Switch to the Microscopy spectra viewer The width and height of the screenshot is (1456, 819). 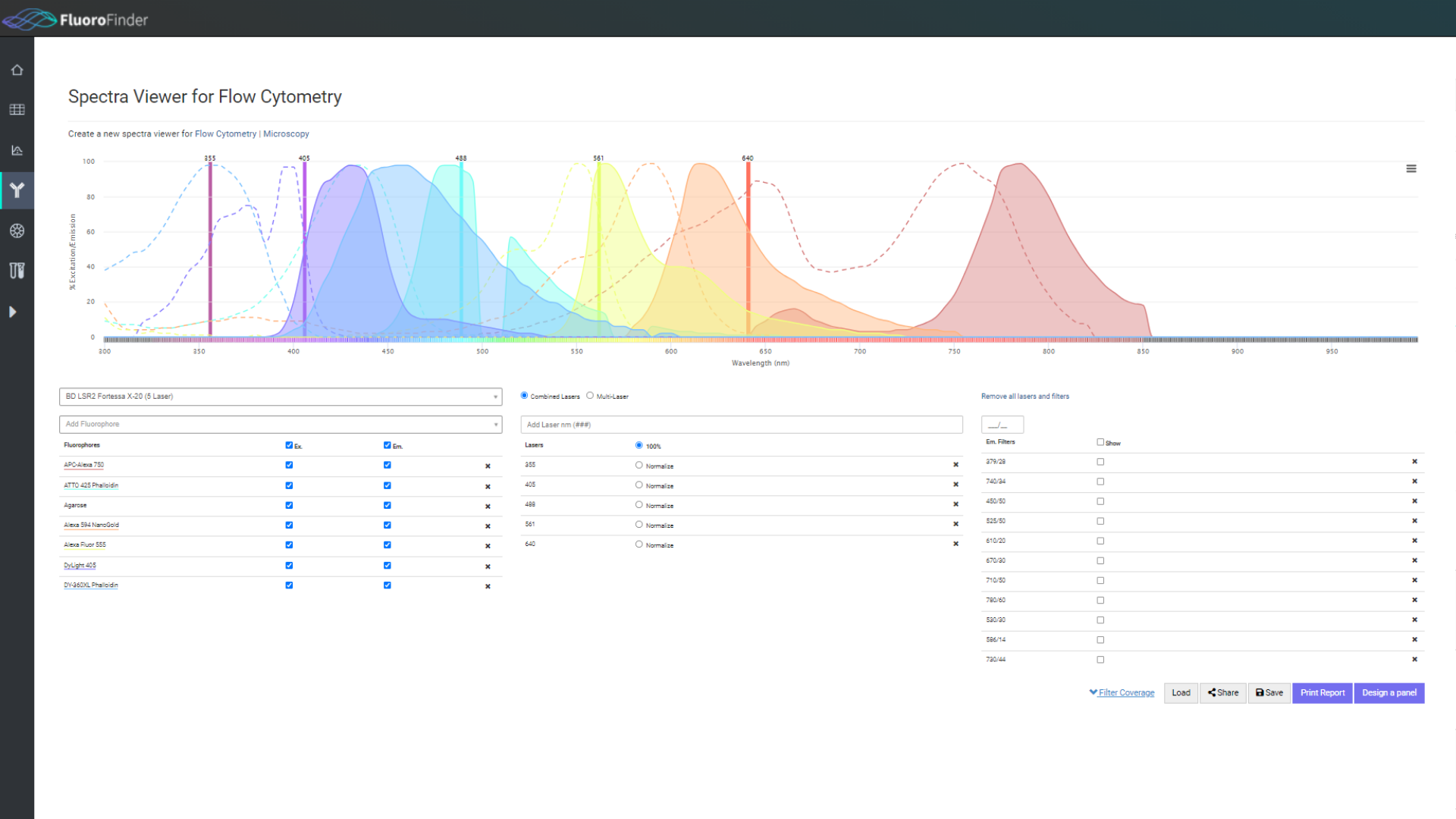286,133
